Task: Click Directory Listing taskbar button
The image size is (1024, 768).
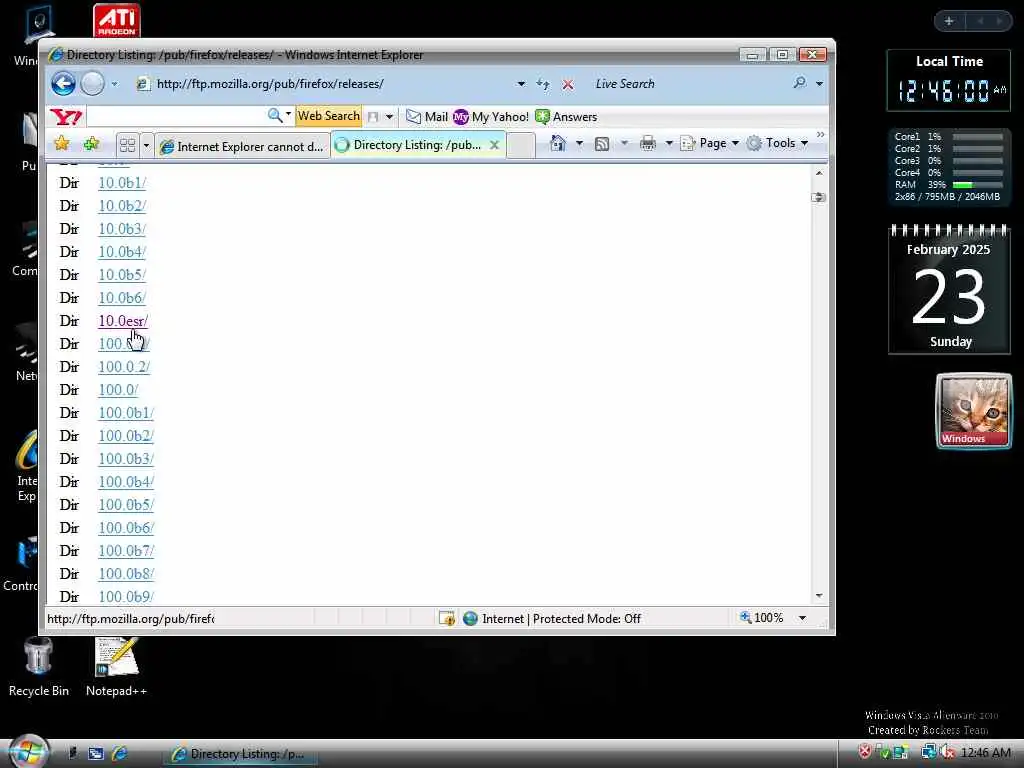Action: [240, 754]
